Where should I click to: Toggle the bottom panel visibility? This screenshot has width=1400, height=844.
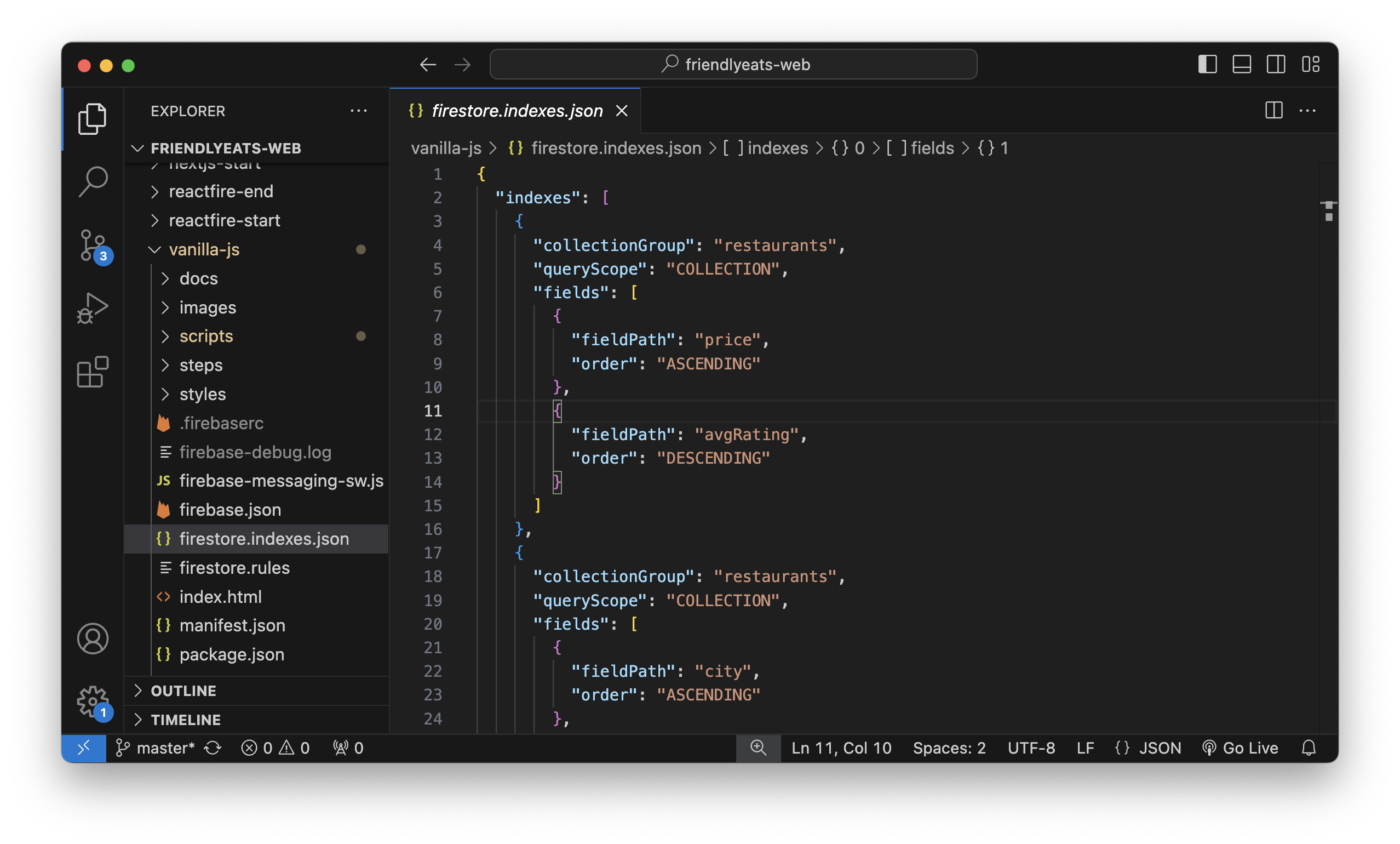(x=1242, y=64)
